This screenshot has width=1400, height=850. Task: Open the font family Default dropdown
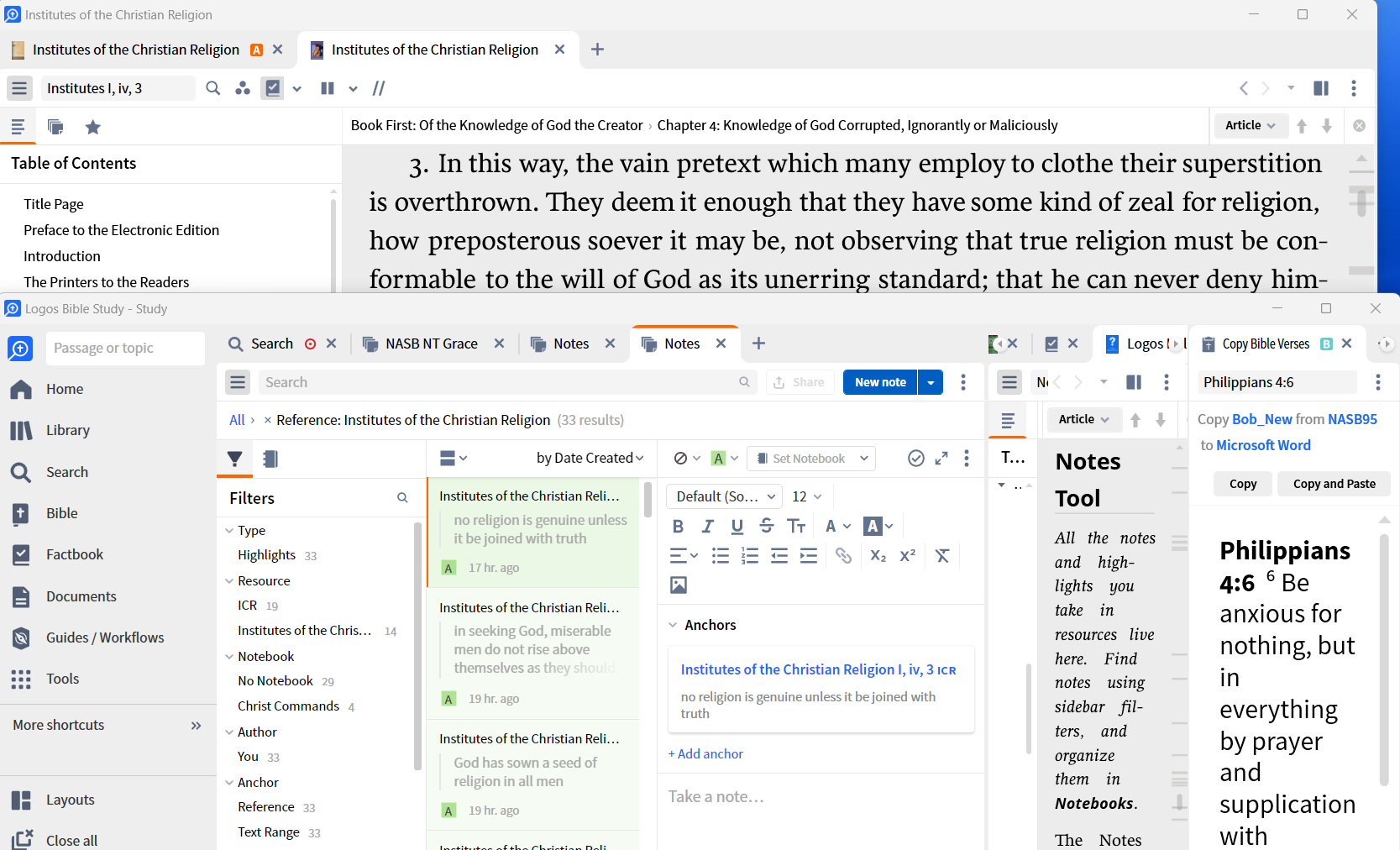point(724,496)
